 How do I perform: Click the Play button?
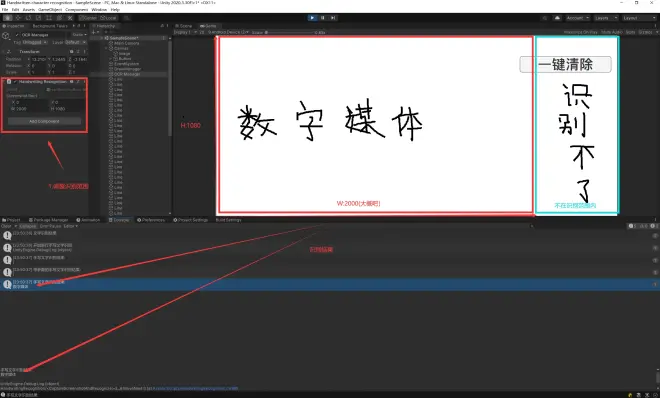pyautogui.click(x=312, y=18)
